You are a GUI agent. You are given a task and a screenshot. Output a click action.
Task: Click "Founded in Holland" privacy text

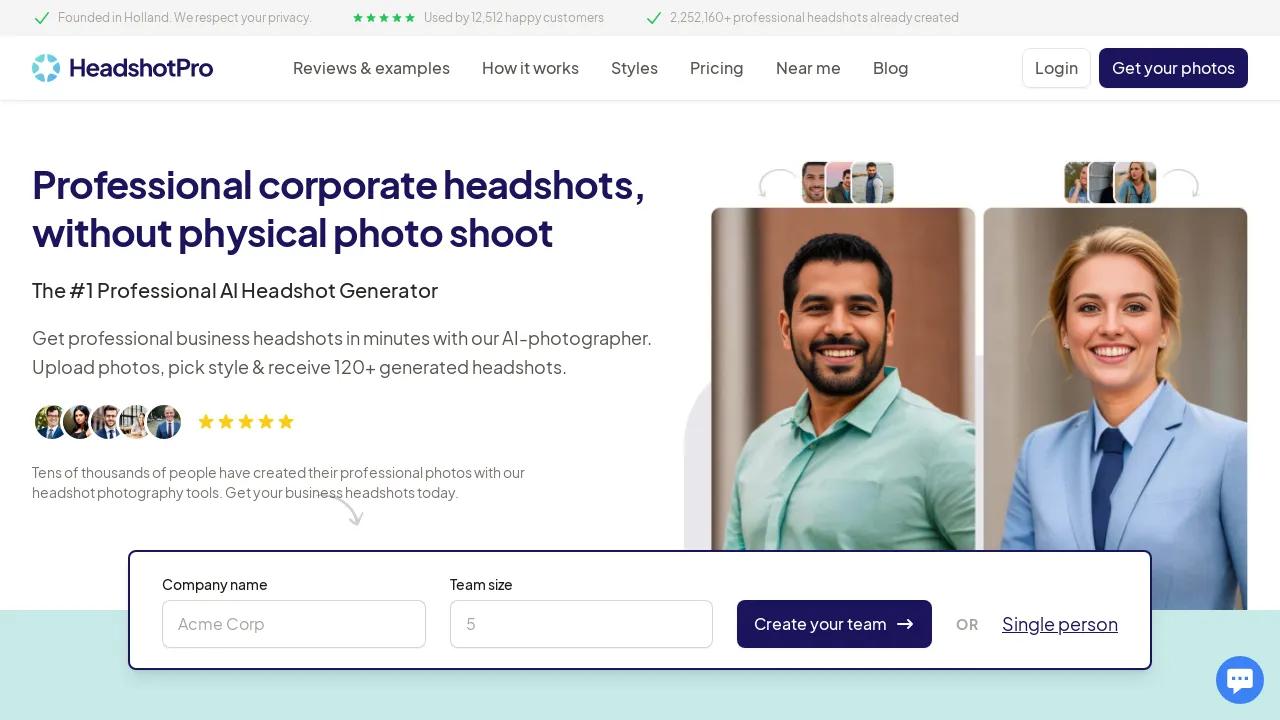[185, 18]
